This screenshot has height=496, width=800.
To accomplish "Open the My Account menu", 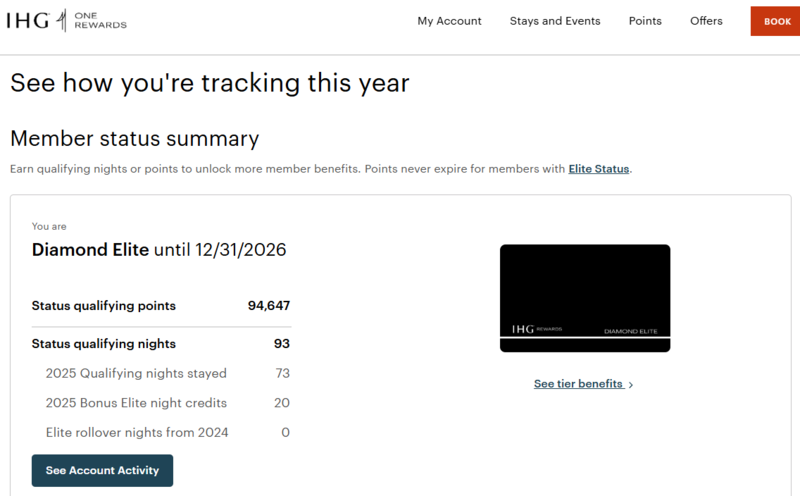I will 449,21.
